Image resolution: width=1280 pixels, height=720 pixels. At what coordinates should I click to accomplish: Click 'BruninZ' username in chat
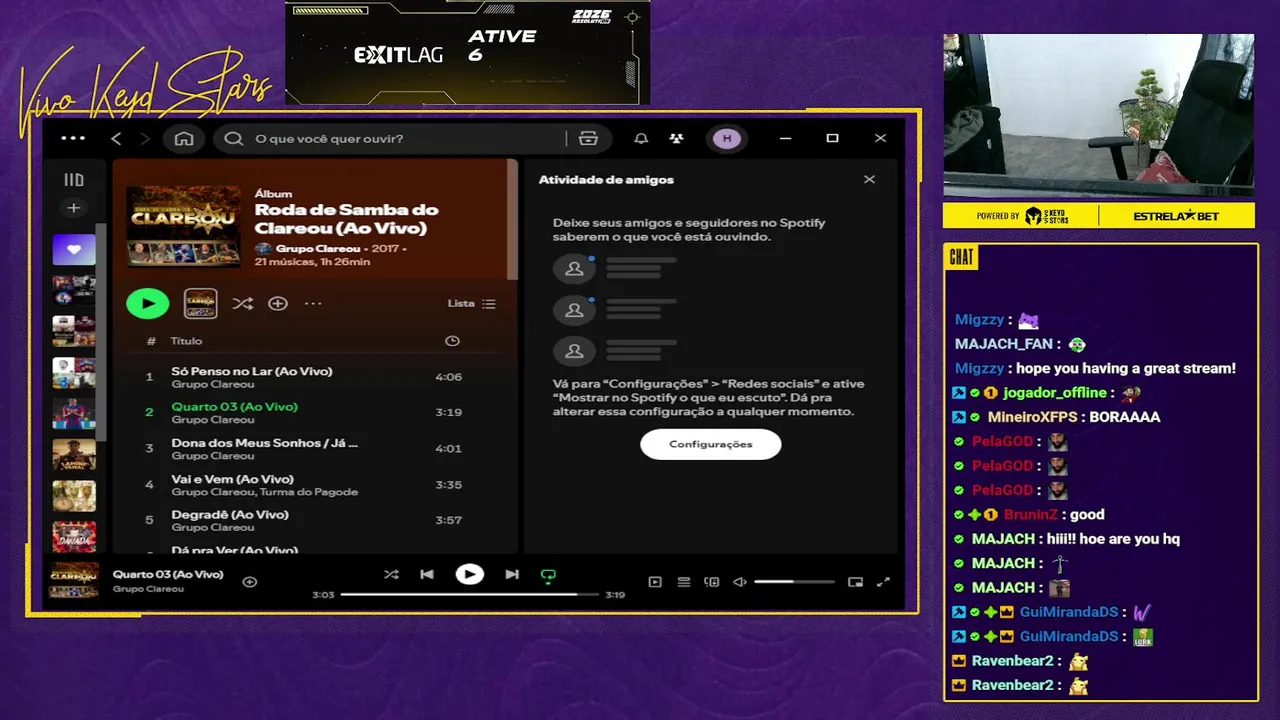[x=1031, y=515]
